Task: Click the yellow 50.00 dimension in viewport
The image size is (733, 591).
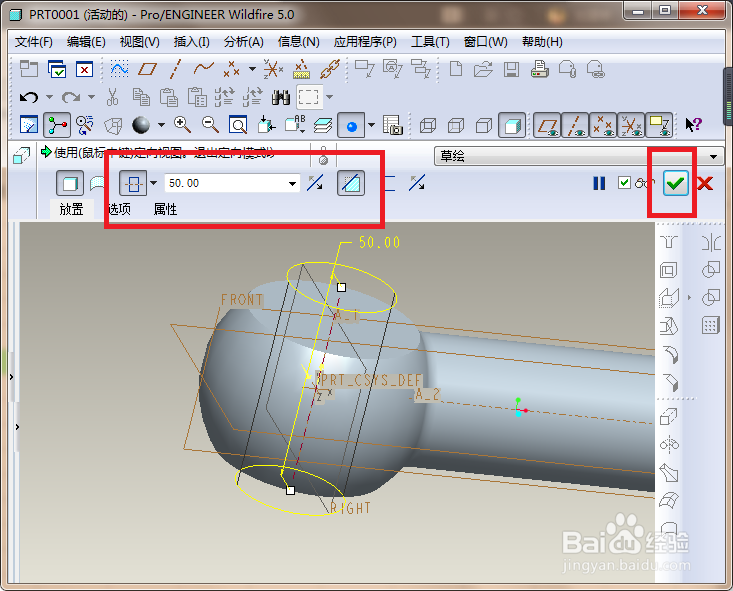Action: [x=379, y=242]
